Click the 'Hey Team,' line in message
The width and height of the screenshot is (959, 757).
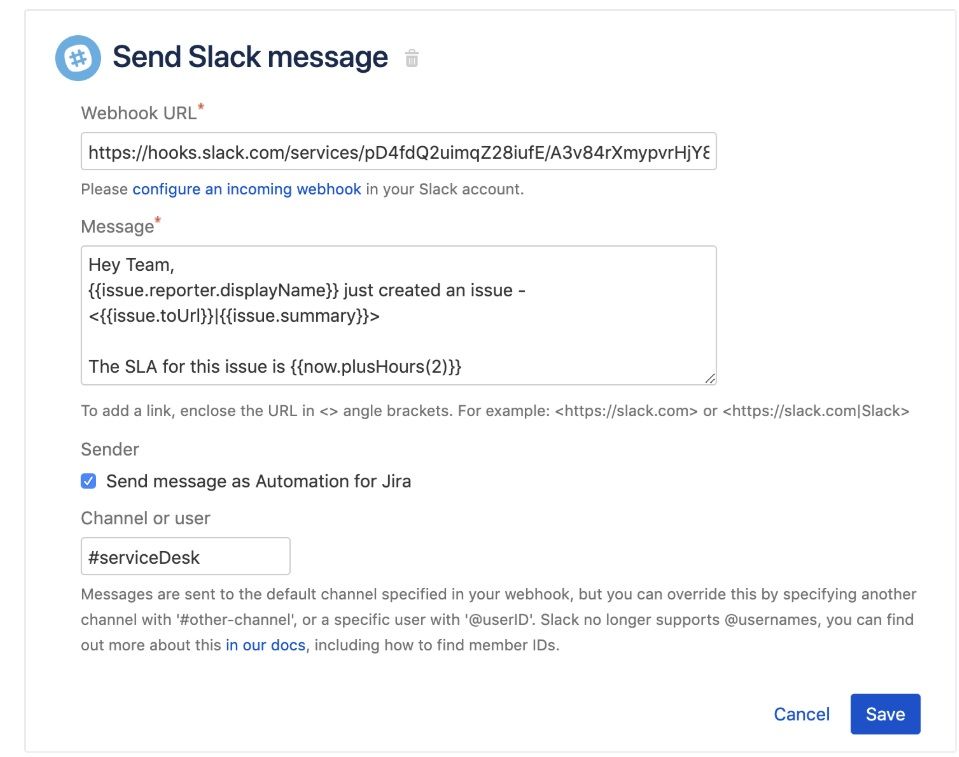131,265
